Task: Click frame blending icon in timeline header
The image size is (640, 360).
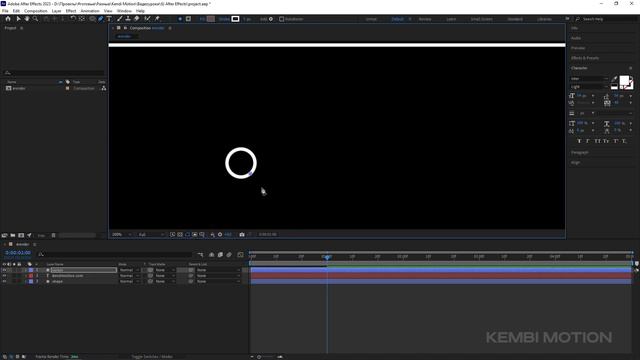Action: coord(220,255)
